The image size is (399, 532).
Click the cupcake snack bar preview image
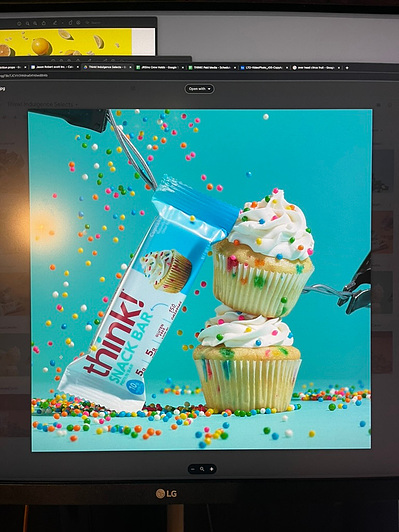point(200,280)
